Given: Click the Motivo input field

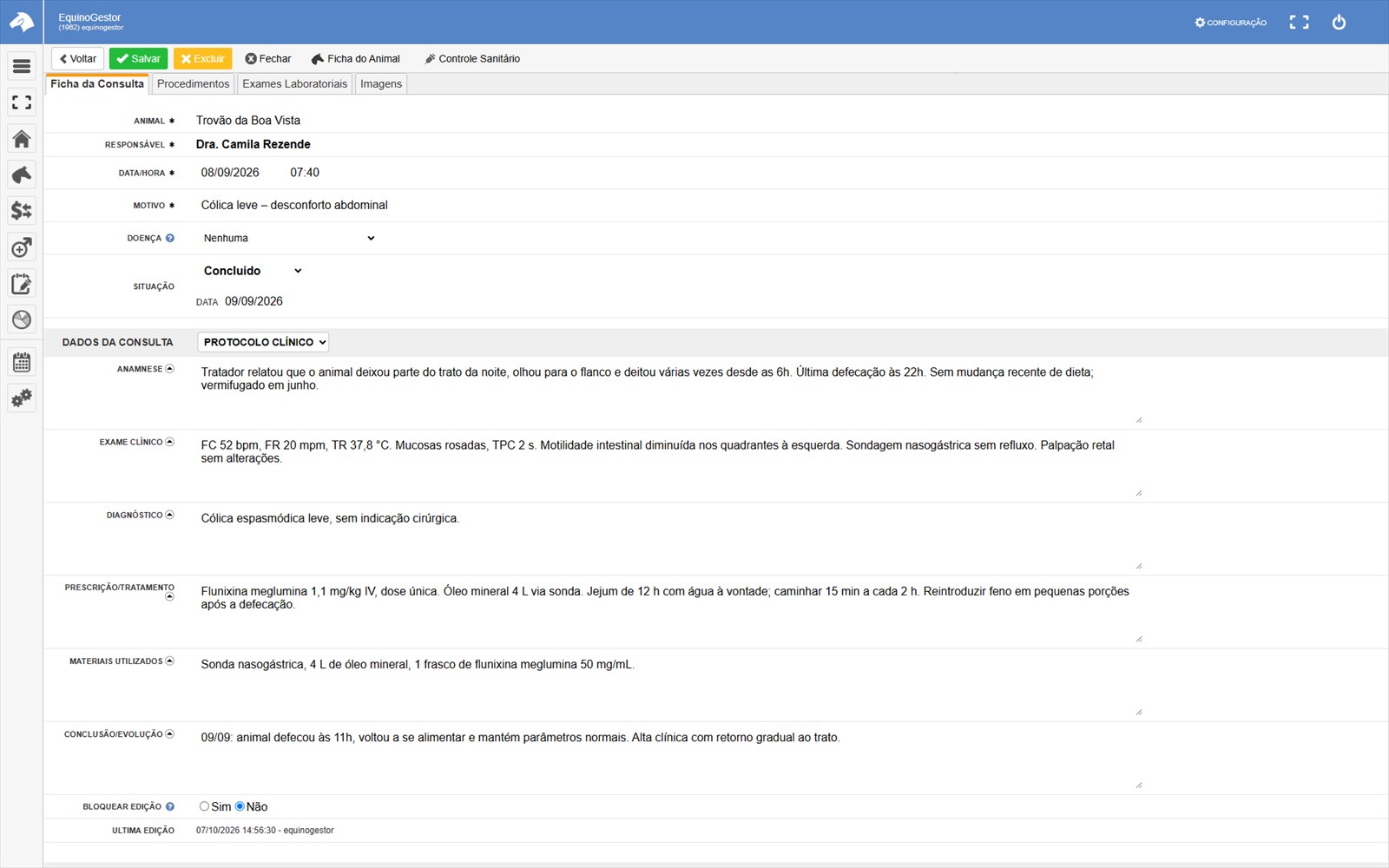Looking at the screenshot, I should click(x=668, y=206).
